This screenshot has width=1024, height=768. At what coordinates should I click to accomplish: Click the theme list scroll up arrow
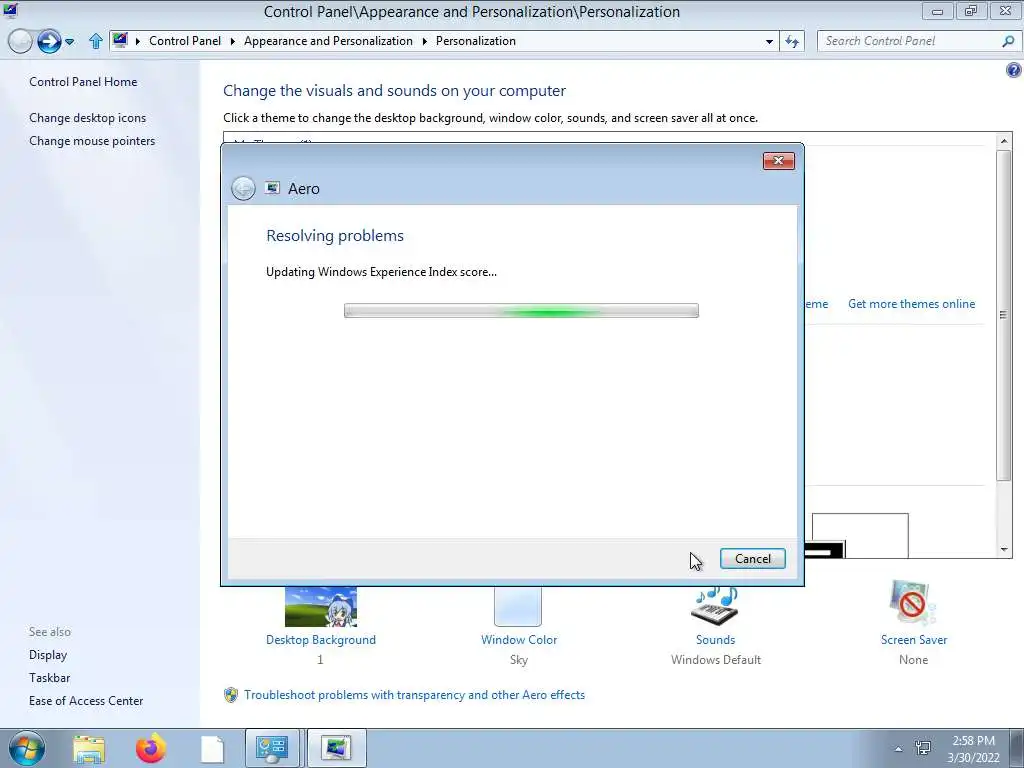coord(1004,140)
